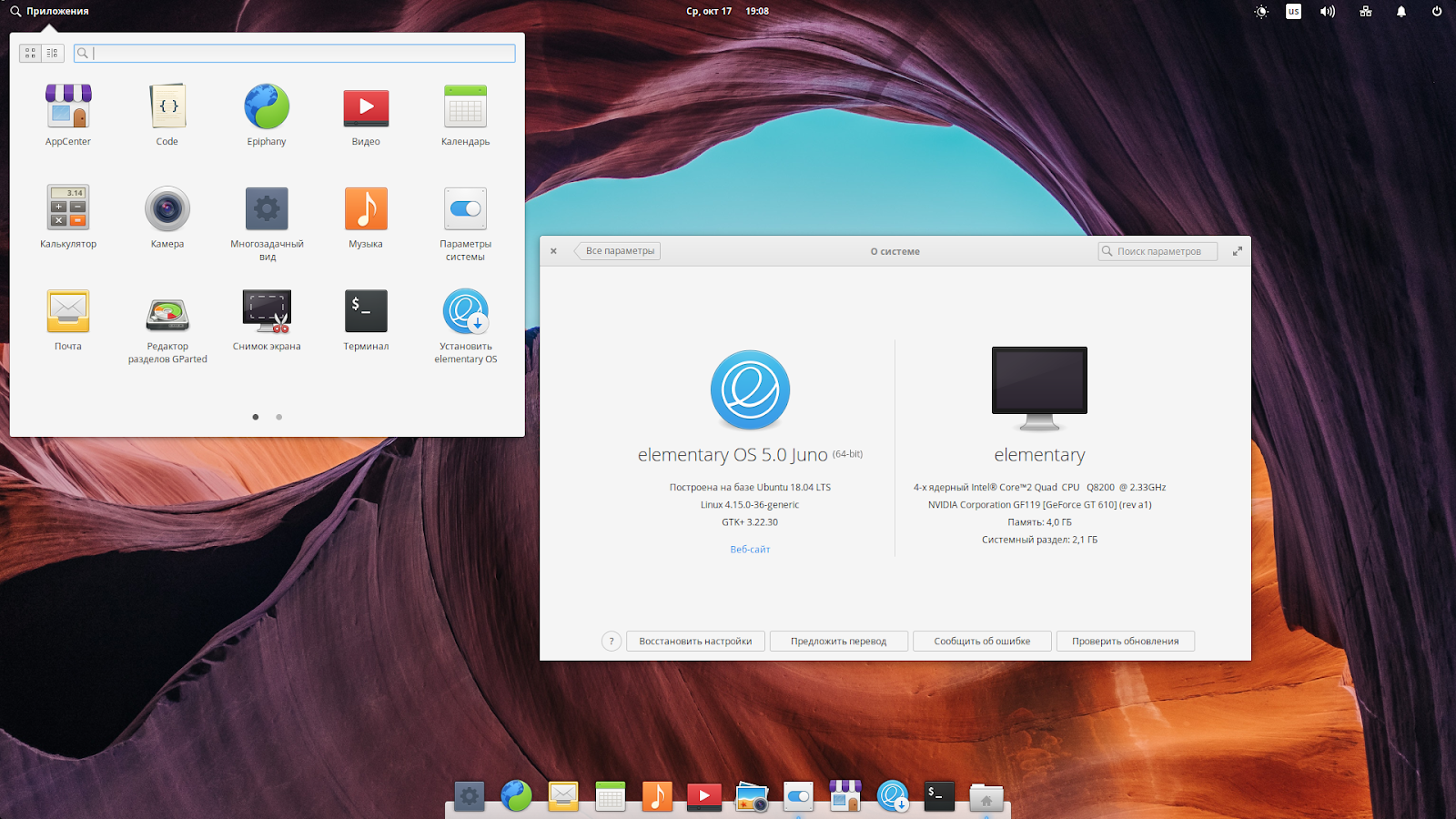The height and width of the screenshot is (819, 1456).
Task: Click the 'us' keyboard layout indicator
Action: point(1292,12)
